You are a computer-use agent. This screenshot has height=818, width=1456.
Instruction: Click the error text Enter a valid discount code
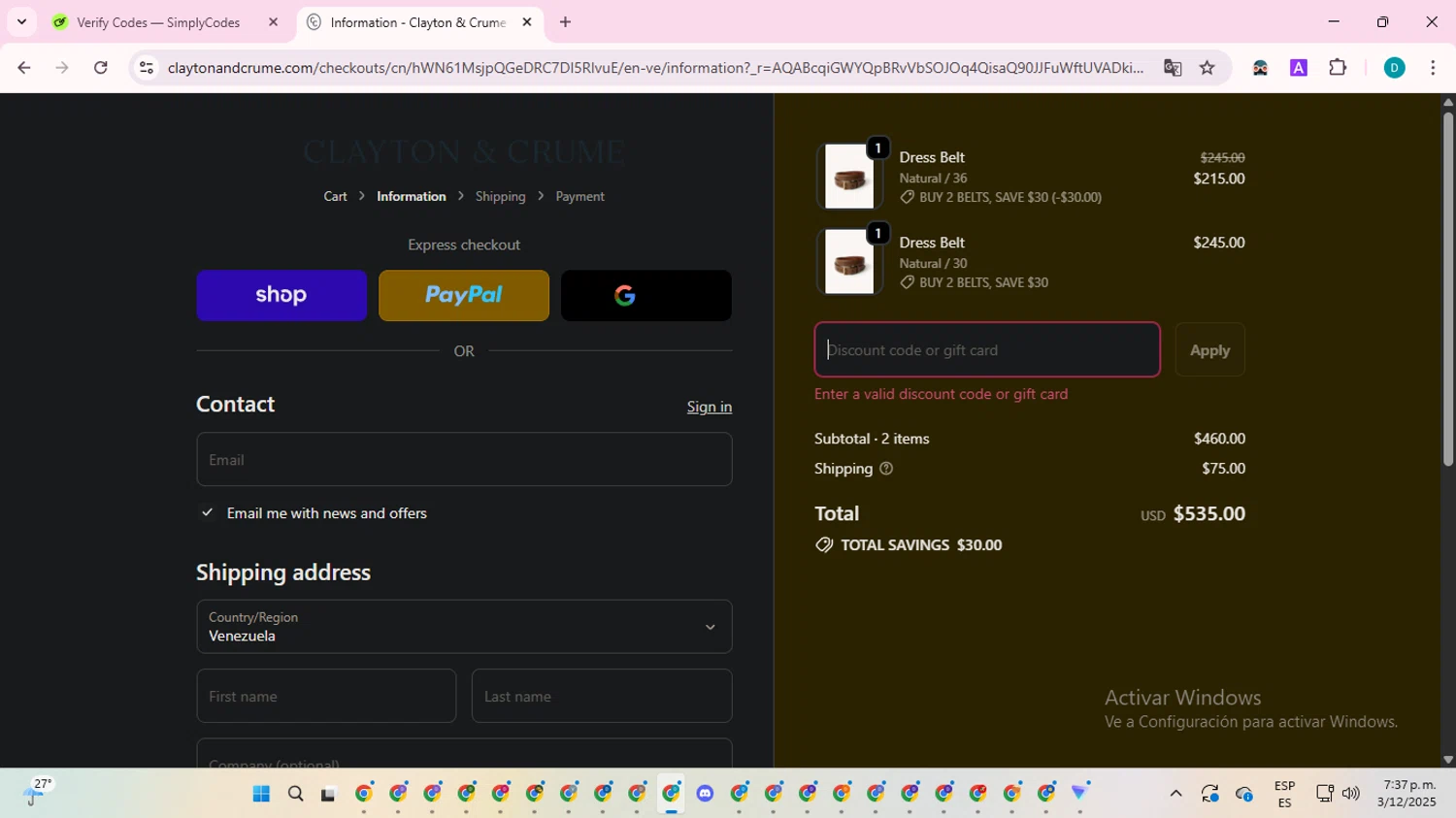pos(941,394)
